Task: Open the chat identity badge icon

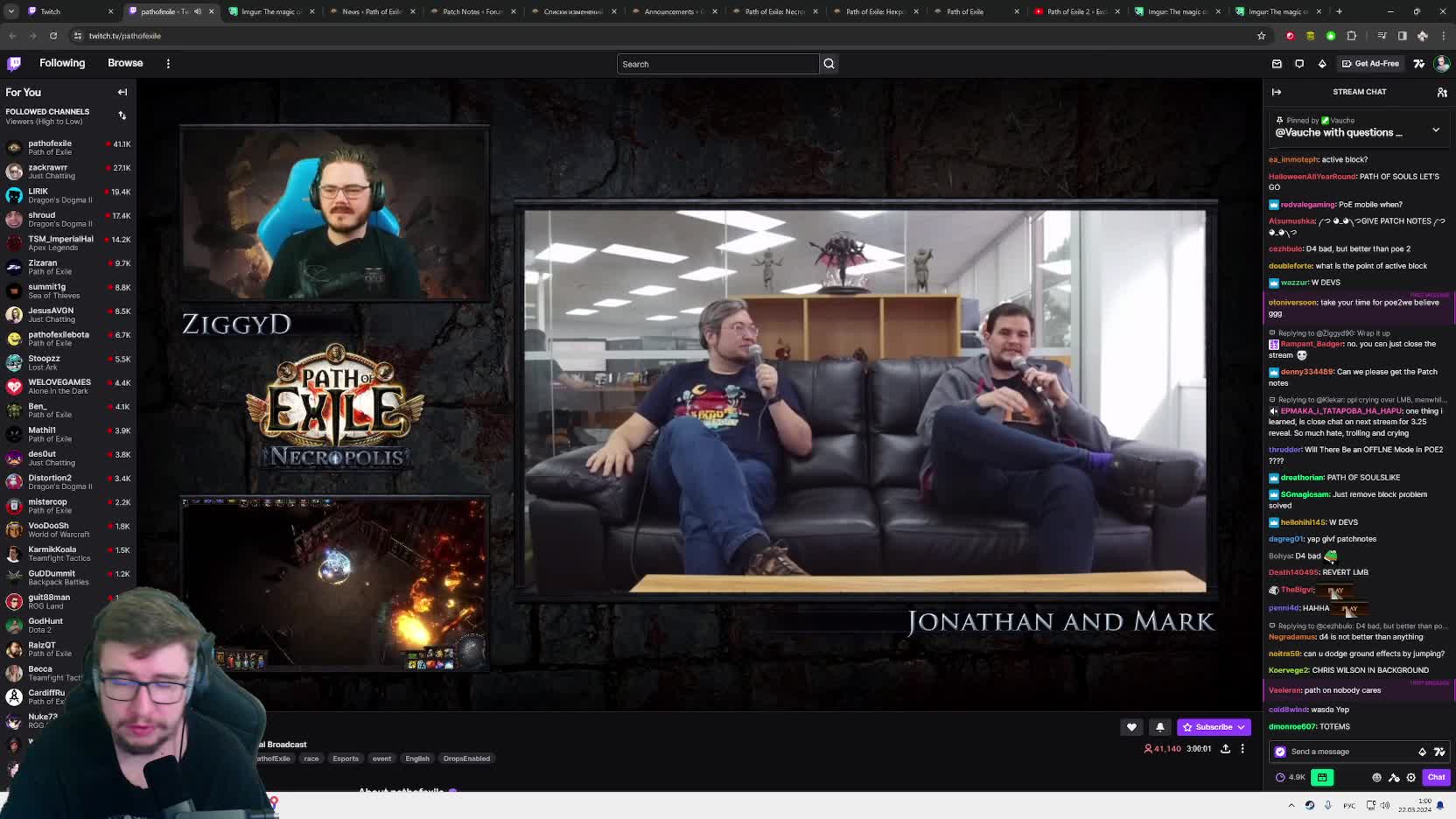Action: (x=1281, y=752)
